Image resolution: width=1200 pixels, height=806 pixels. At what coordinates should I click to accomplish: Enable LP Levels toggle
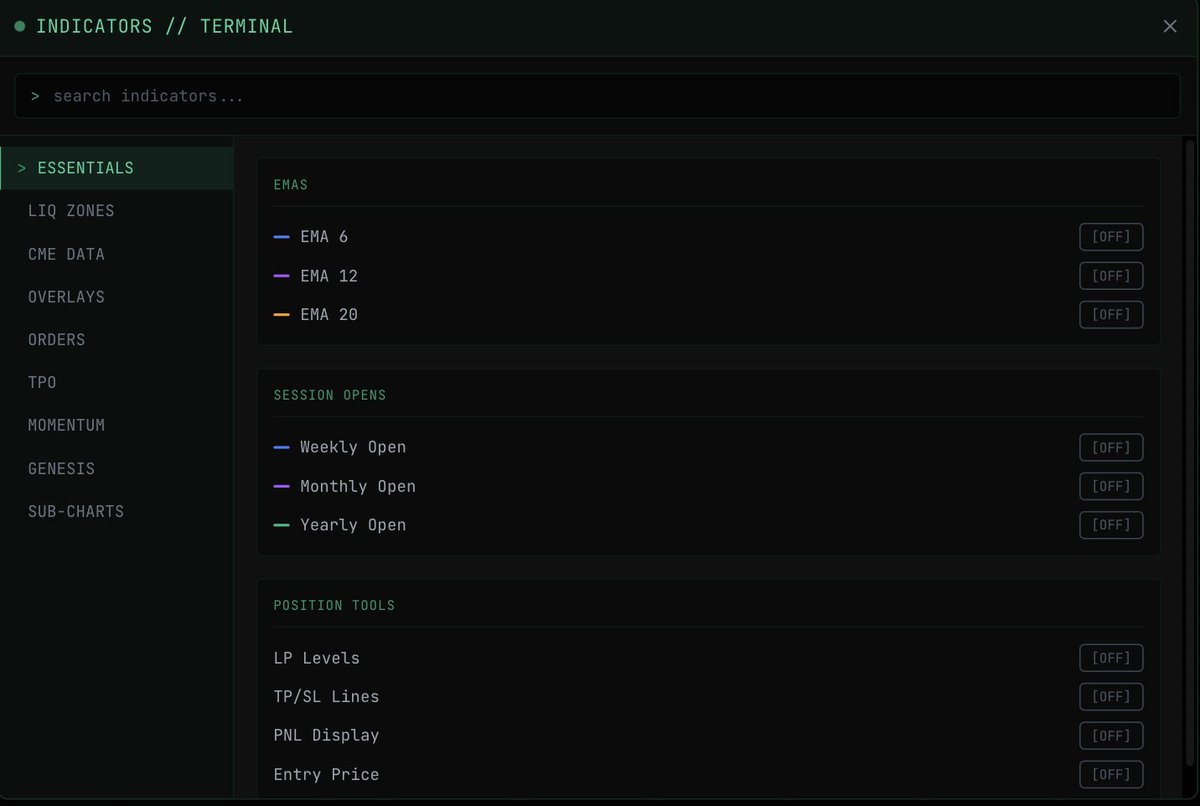(1111, 658)
